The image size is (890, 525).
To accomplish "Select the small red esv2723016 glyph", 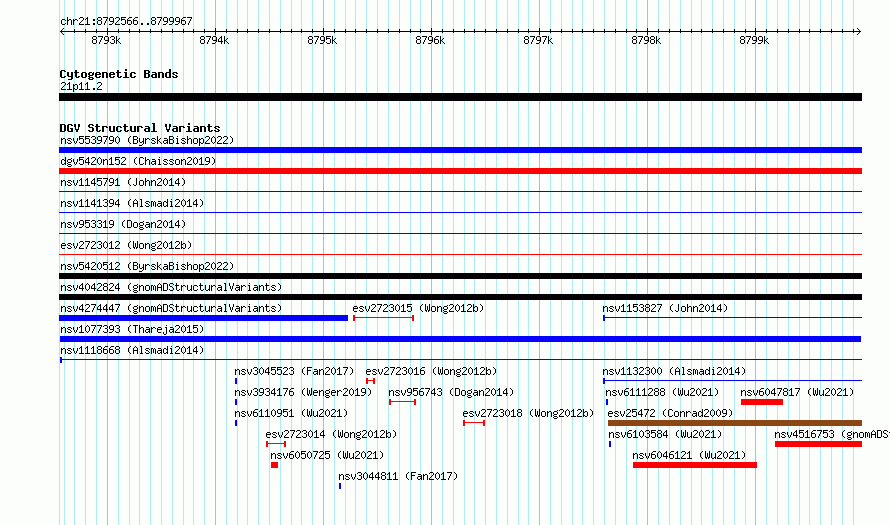I will pyautogui.click(x=370, y=381).
